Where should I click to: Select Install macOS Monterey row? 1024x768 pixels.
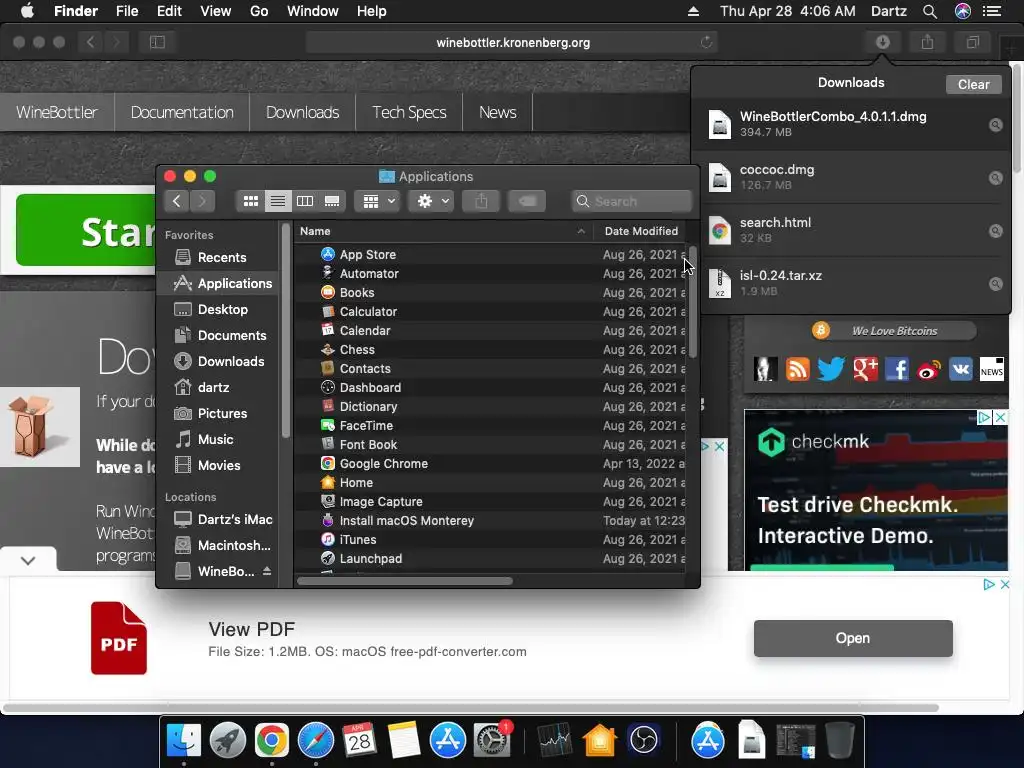coord(490,520)
